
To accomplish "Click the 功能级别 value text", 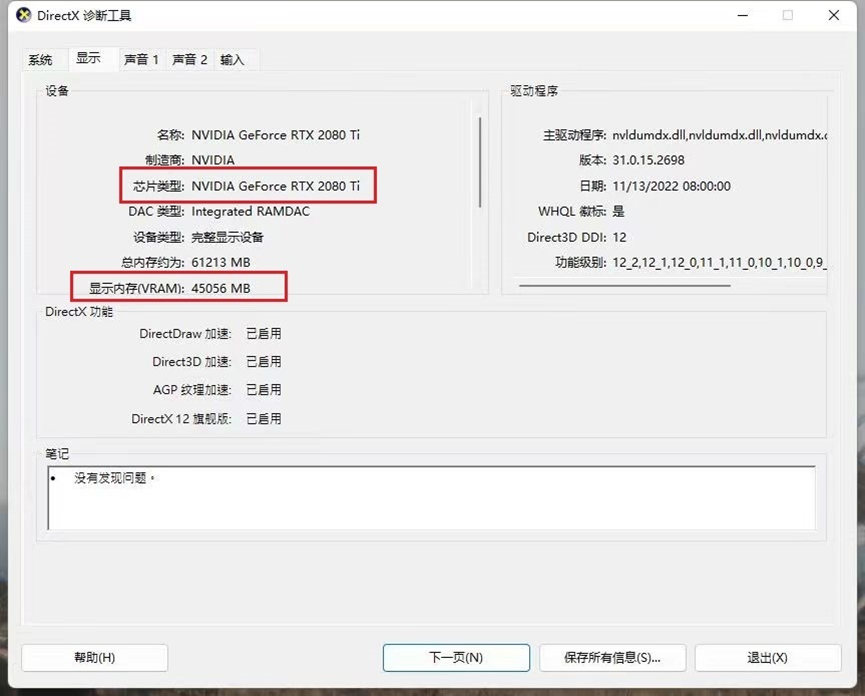I will click(x=718, y=263).
